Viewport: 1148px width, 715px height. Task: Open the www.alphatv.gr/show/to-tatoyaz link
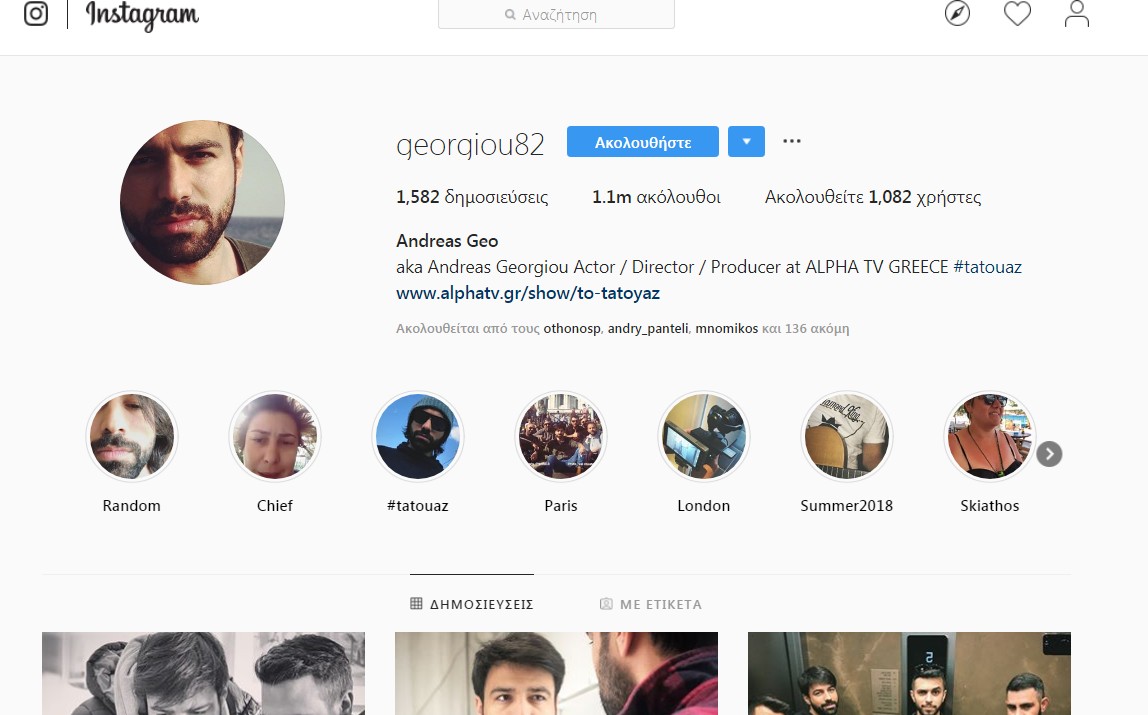pyautogui.click(x=528, y=293)
